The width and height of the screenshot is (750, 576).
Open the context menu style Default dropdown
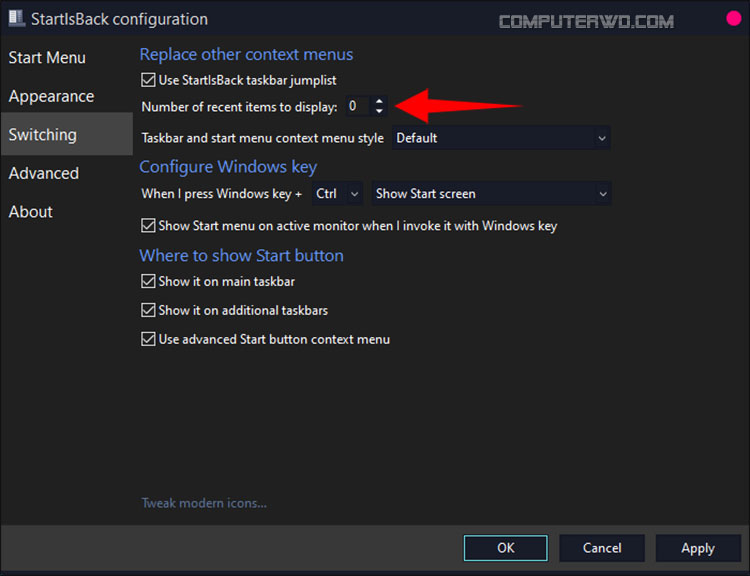point(501,138)
